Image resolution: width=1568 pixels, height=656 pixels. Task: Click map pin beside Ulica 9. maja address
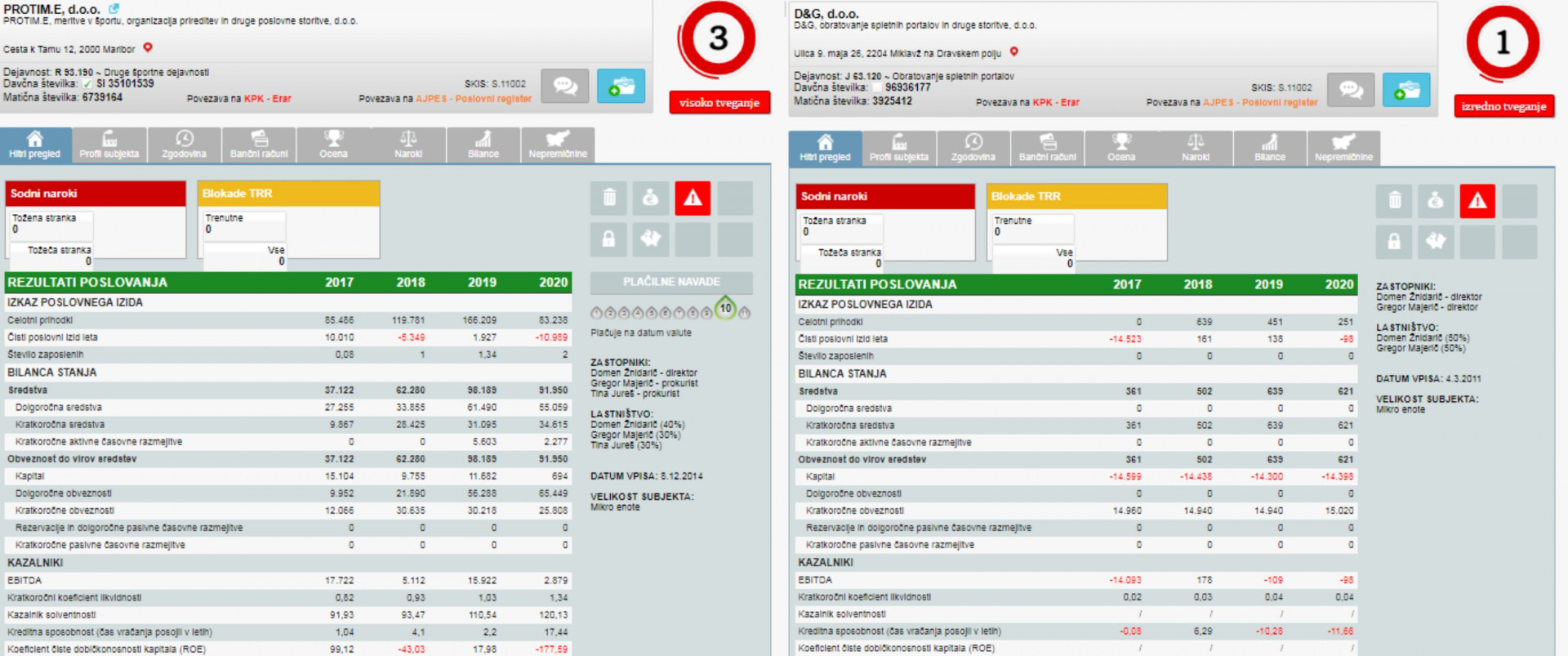[x=1013, y=52]
